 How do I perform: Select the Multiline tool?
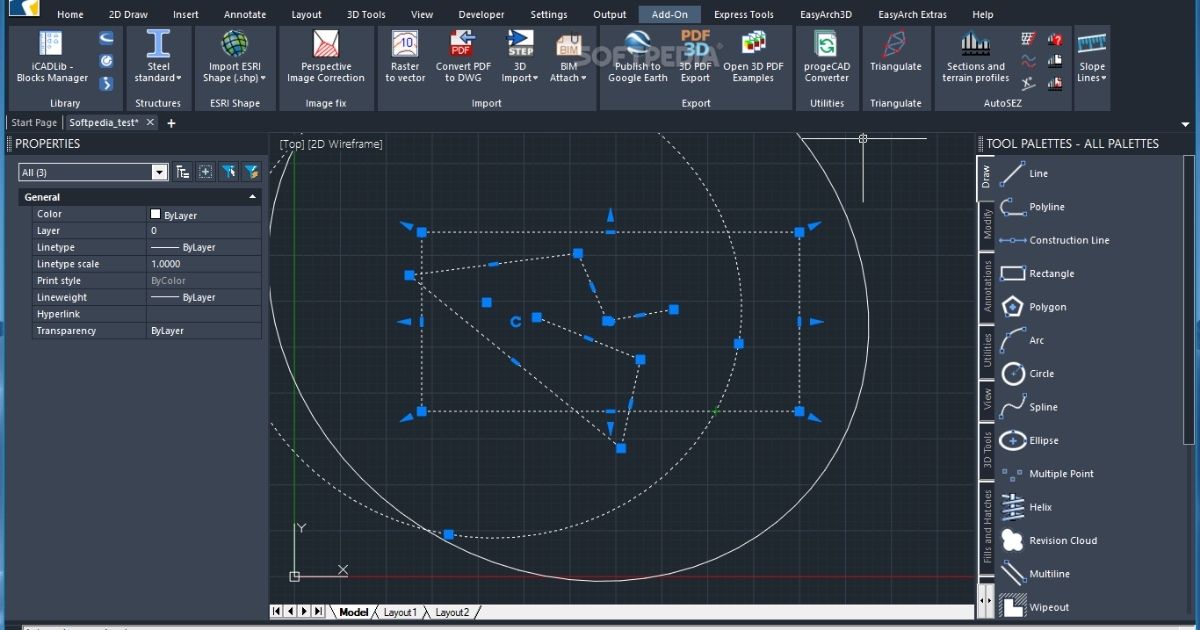pyautogui.click(x=1035, y=574)
